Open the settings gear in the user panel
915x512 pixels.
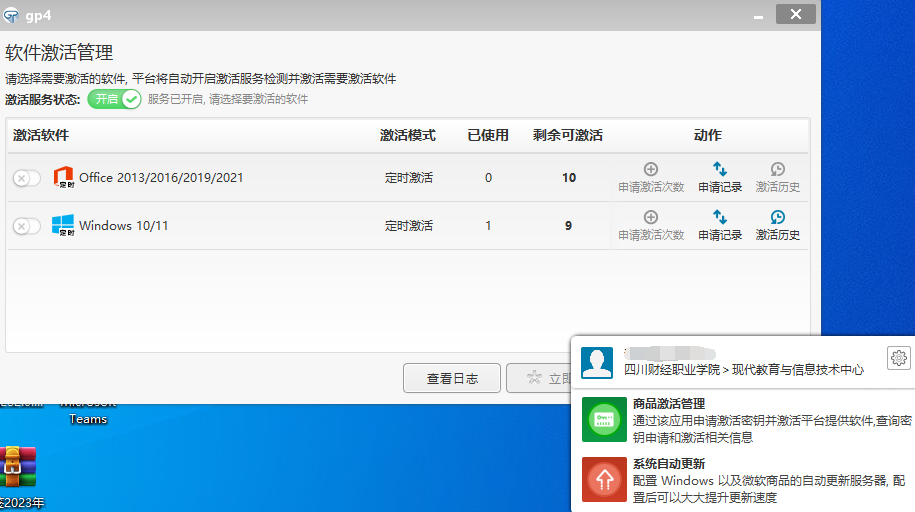pyautogui.click(x=898, y=358)
